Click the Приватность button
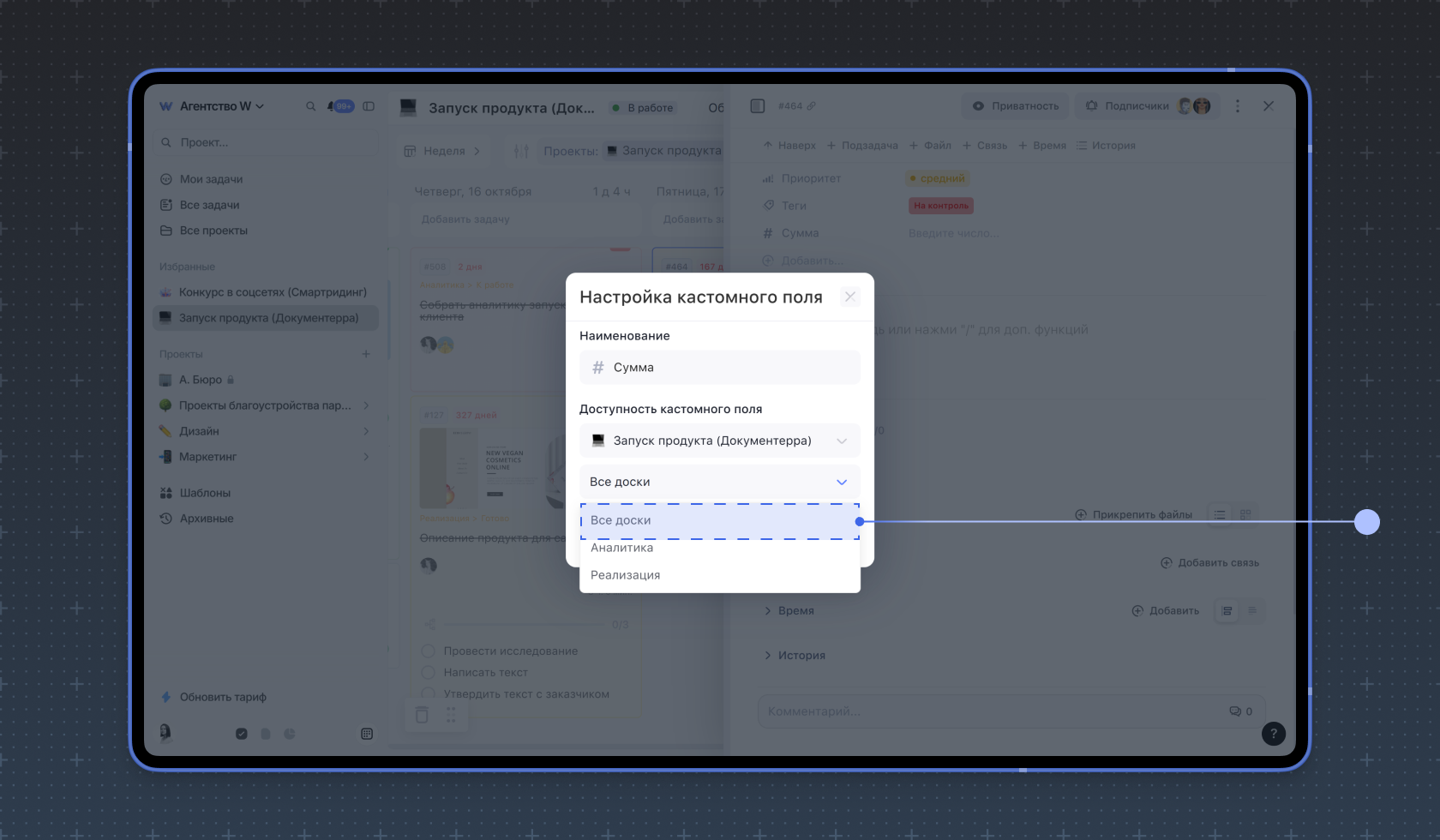This screenshot has height=840, width=1440. point(1016,106)
